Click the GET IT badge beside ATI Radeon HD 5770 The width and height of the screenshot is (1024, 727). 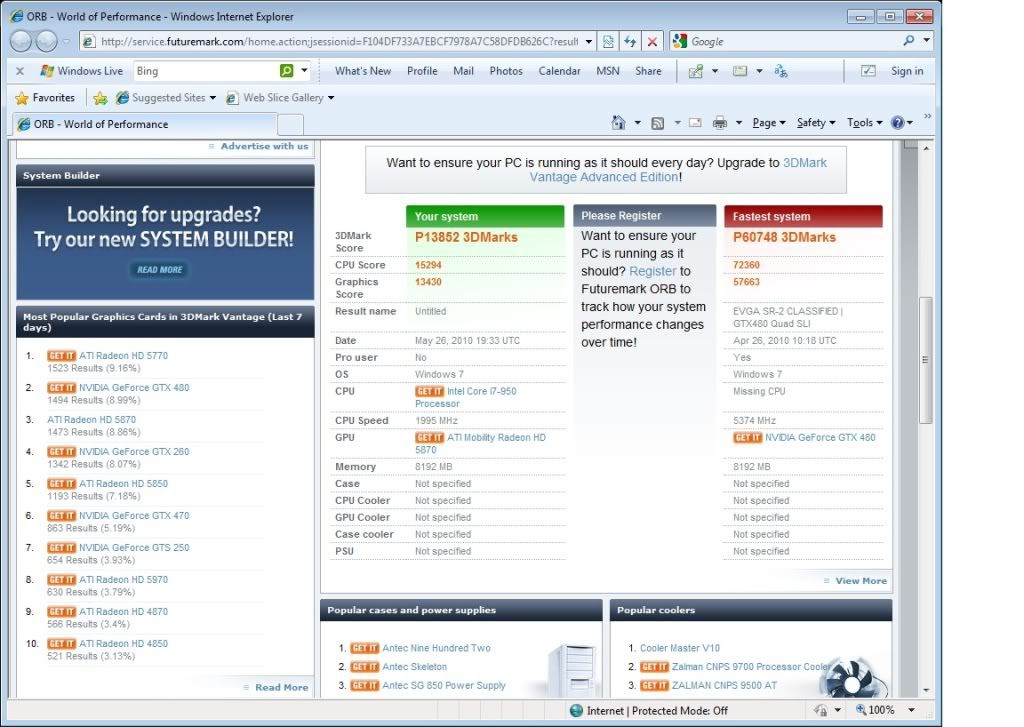coord(61,355)
